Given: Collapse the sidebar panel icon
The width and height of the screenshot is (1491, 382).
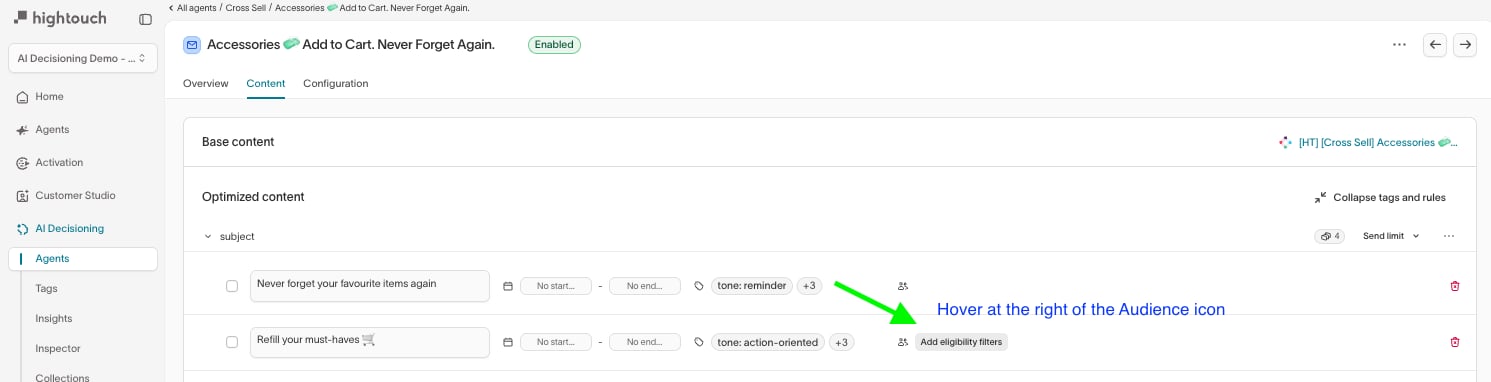Looking at the screenshot, I should coord(146,19).
